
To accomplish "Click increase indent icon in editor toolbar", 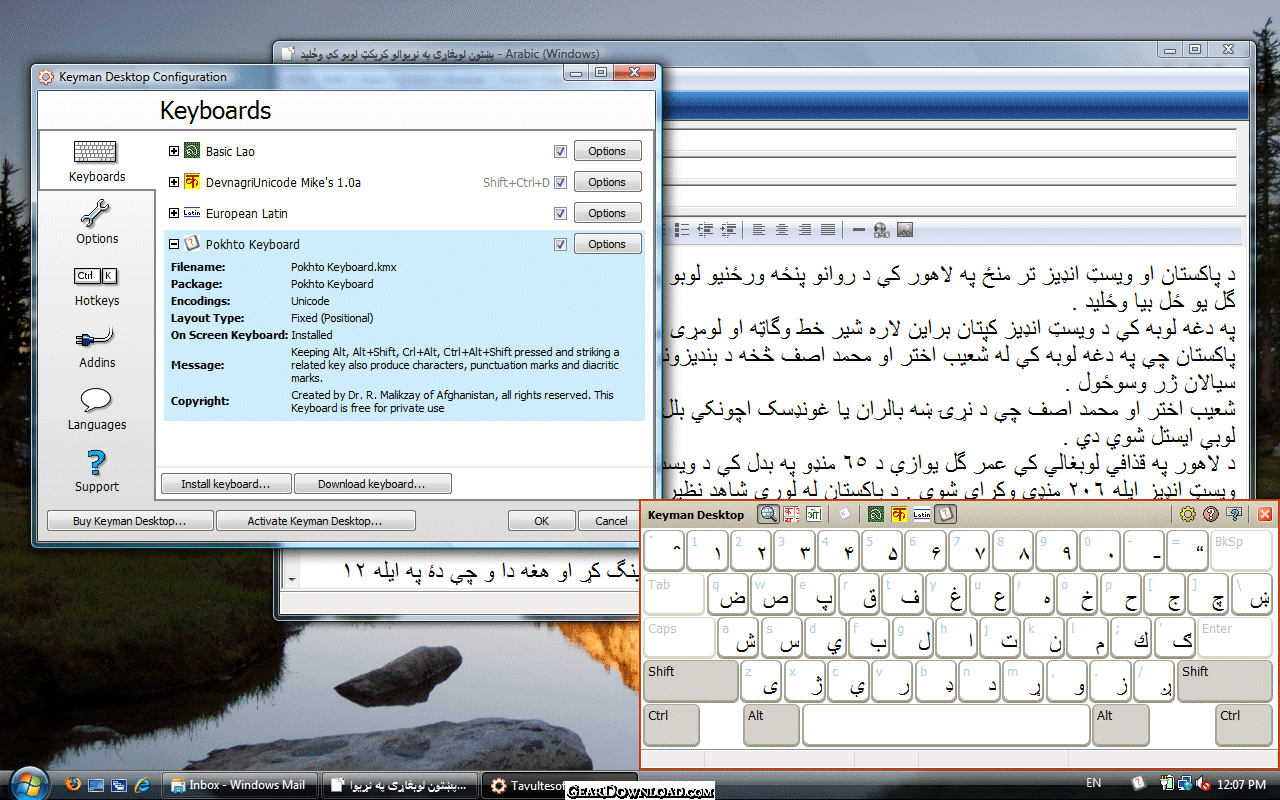I will 729,230.
